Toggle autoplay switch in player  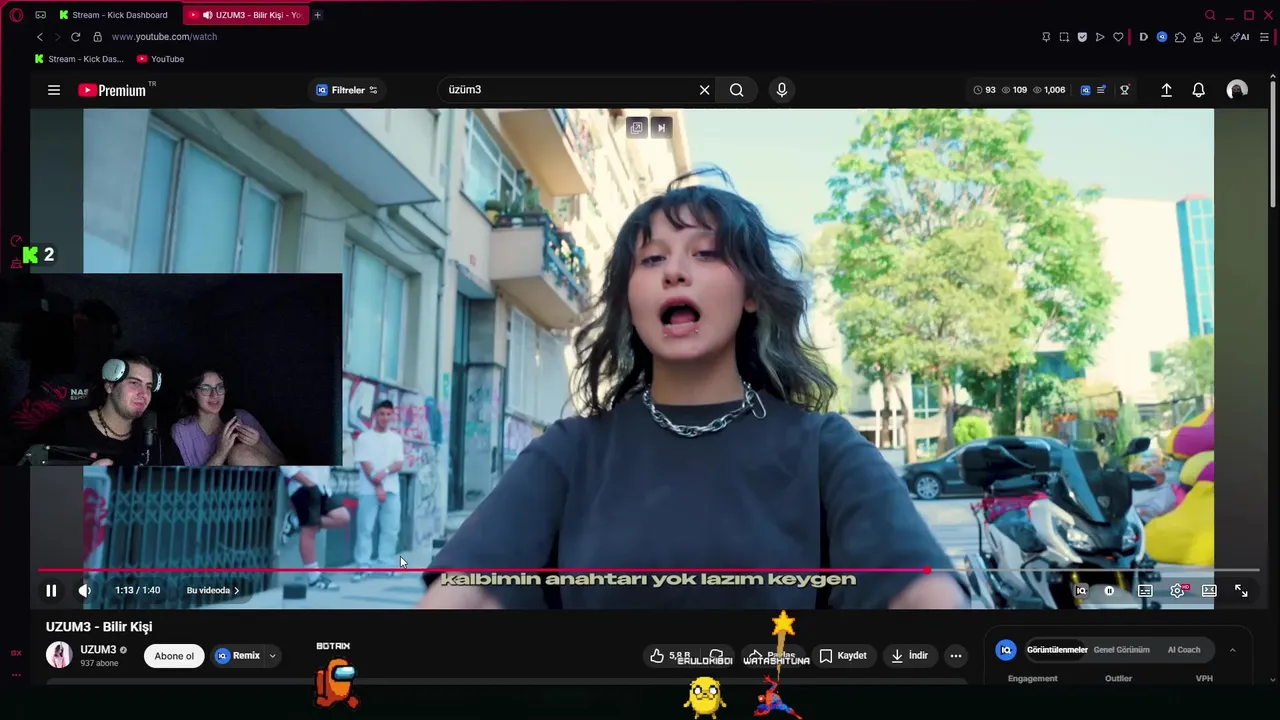tap(1109, 591)
